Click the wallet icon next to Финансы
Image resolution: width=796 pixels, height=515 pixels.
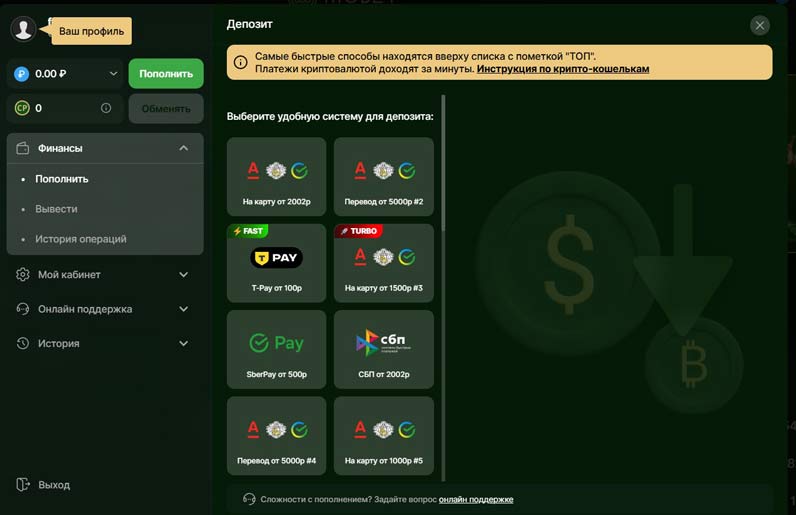tap(23, 148)
